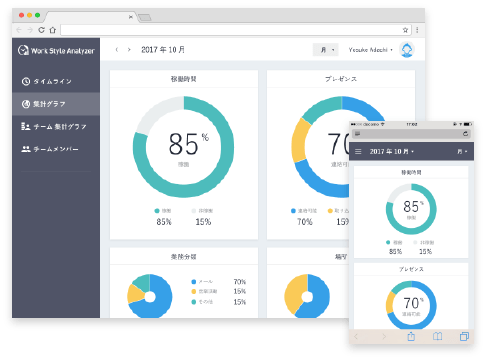Close the active browser tab

click(x=131, y=17)
